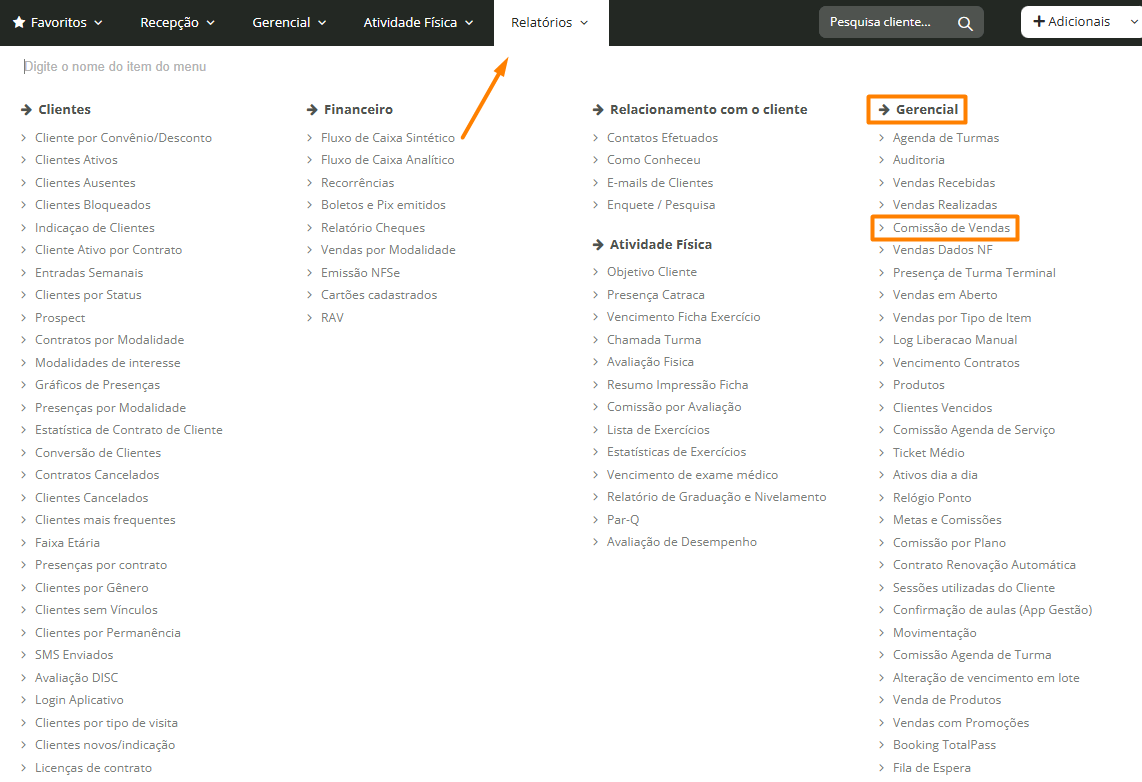Open Vendas Dados NF
The height and width of the screenshot is (782, 1142).
coord(942,250)
